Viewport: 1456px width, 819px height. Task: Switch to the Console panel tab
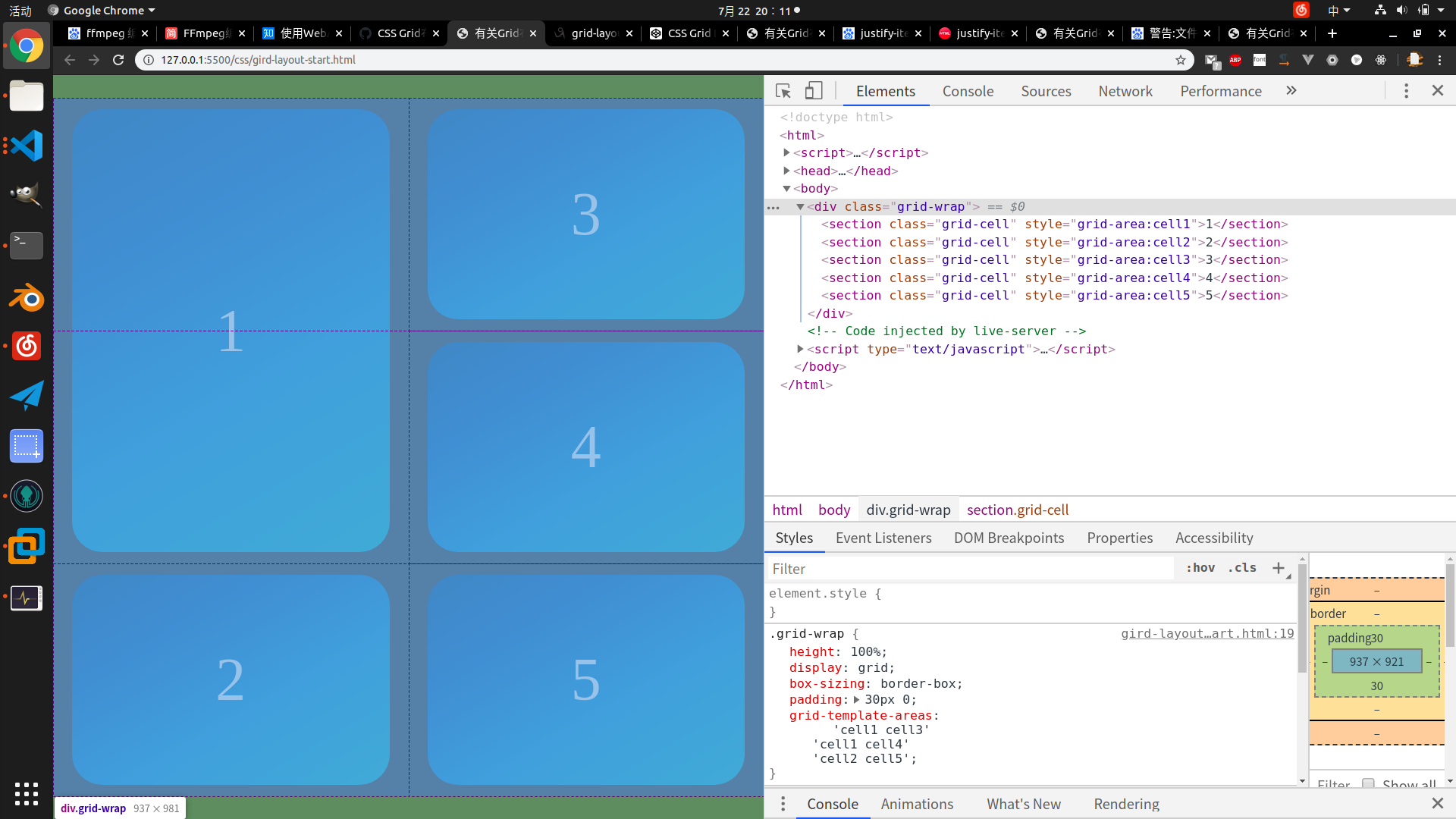click(968, 91)
